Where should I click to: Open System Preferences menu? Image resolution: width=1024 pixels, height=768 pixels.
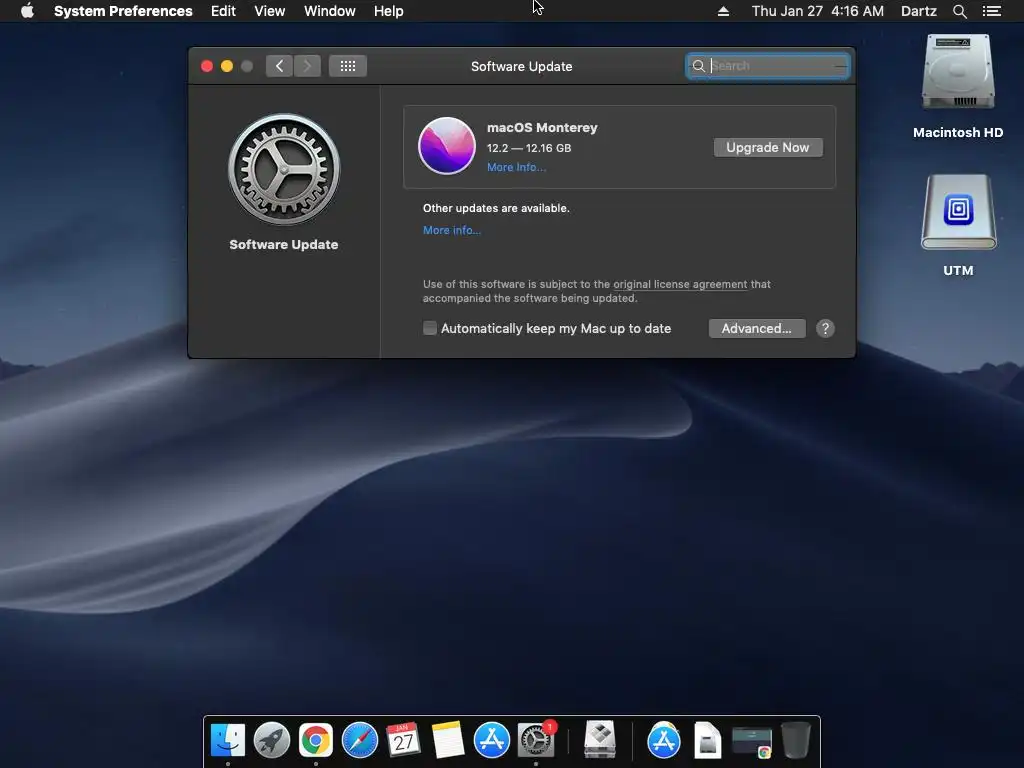[123, 11]
